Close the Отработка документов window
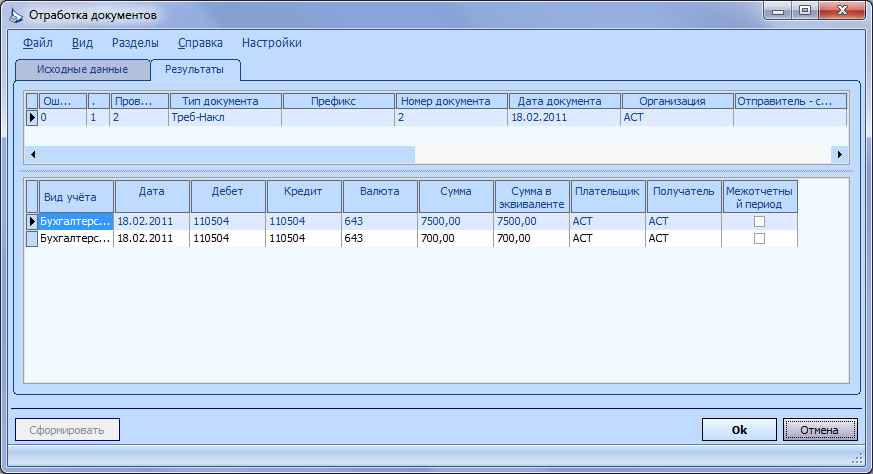The height and width of the screenshot is (474, 873). click(x=842, y=11)
